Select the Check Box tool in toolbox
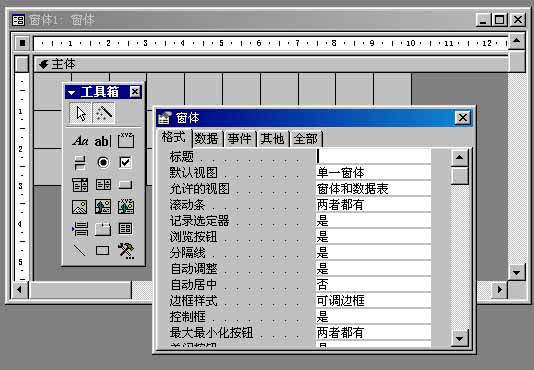 [125, 163]
